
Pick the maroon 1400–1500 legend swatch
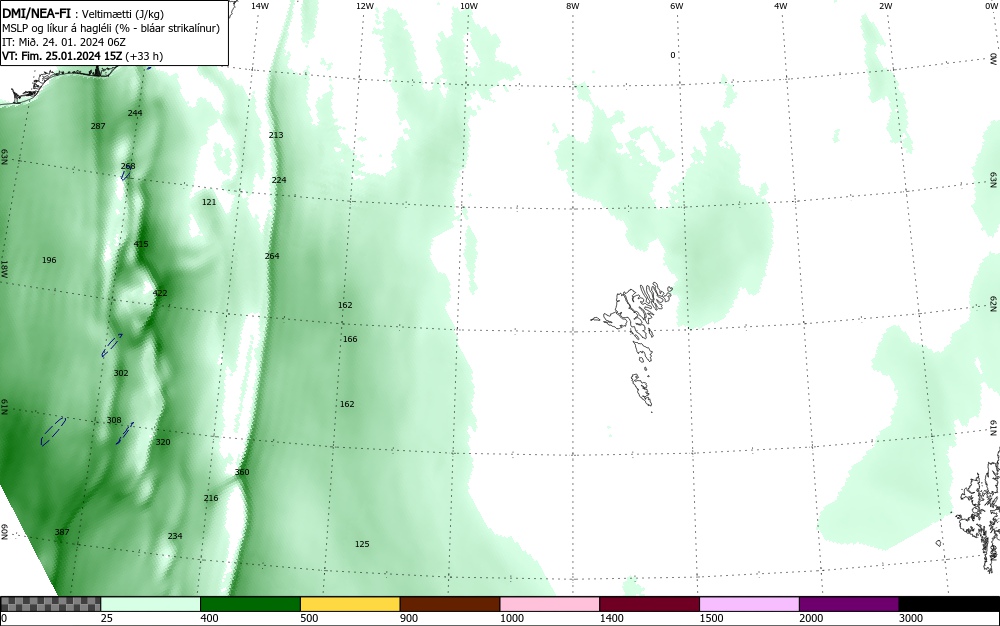click(649, 604)
